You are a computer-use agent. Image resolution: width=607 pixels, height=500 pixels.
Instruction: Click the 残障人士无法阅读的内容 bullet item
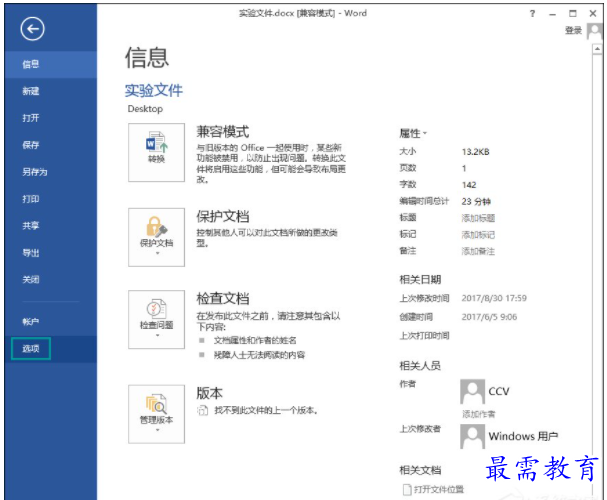(x=259, y=355)
